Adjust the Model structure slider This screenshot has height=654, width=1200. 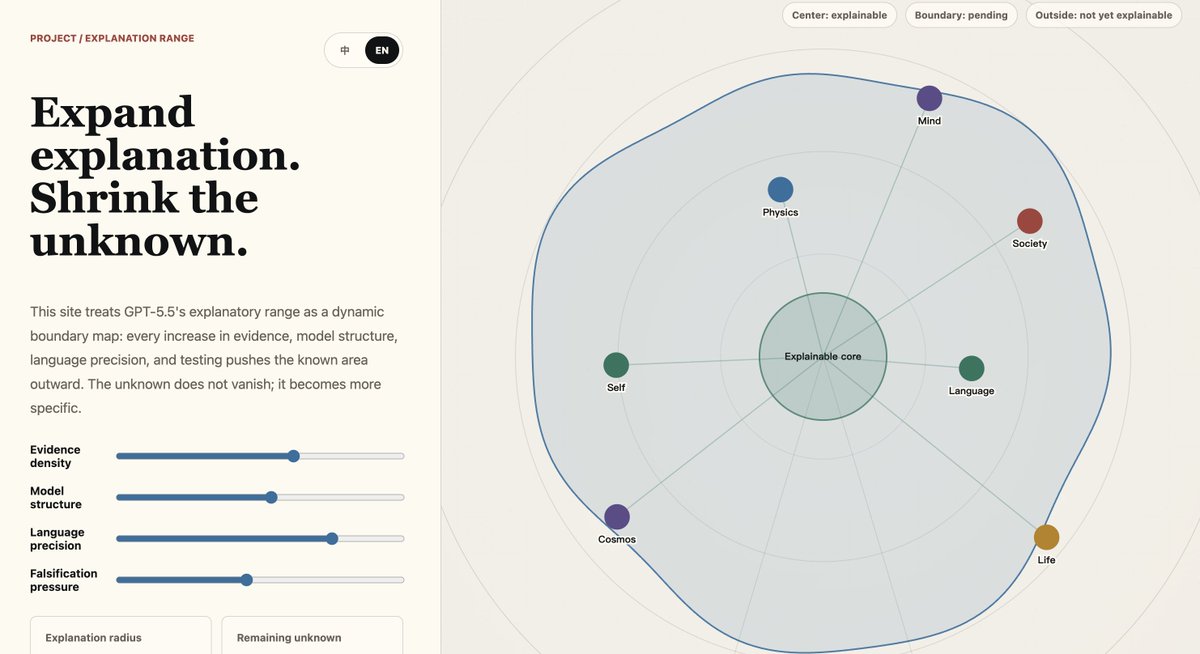pyautogui.click(x=260, y=497)
